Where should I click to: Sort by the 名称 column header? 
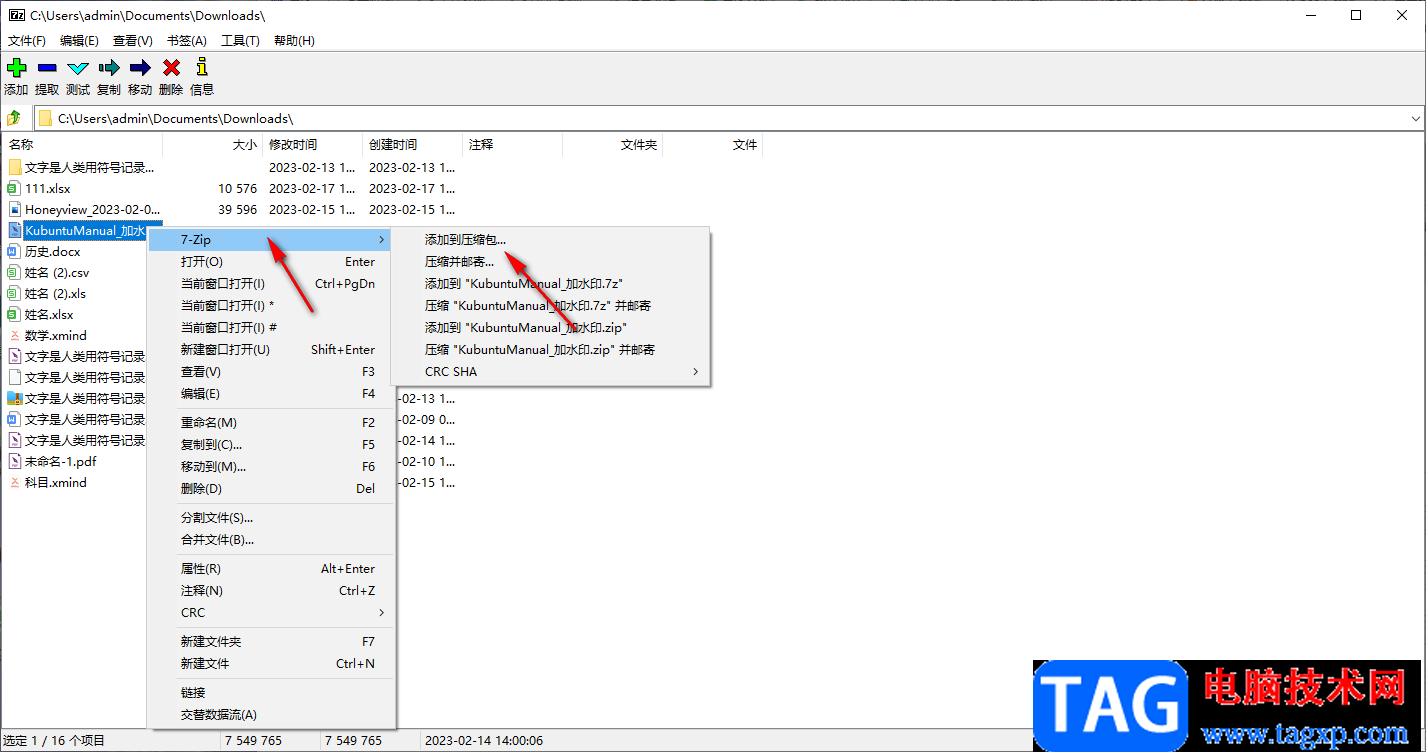click(x=82, y=145)
